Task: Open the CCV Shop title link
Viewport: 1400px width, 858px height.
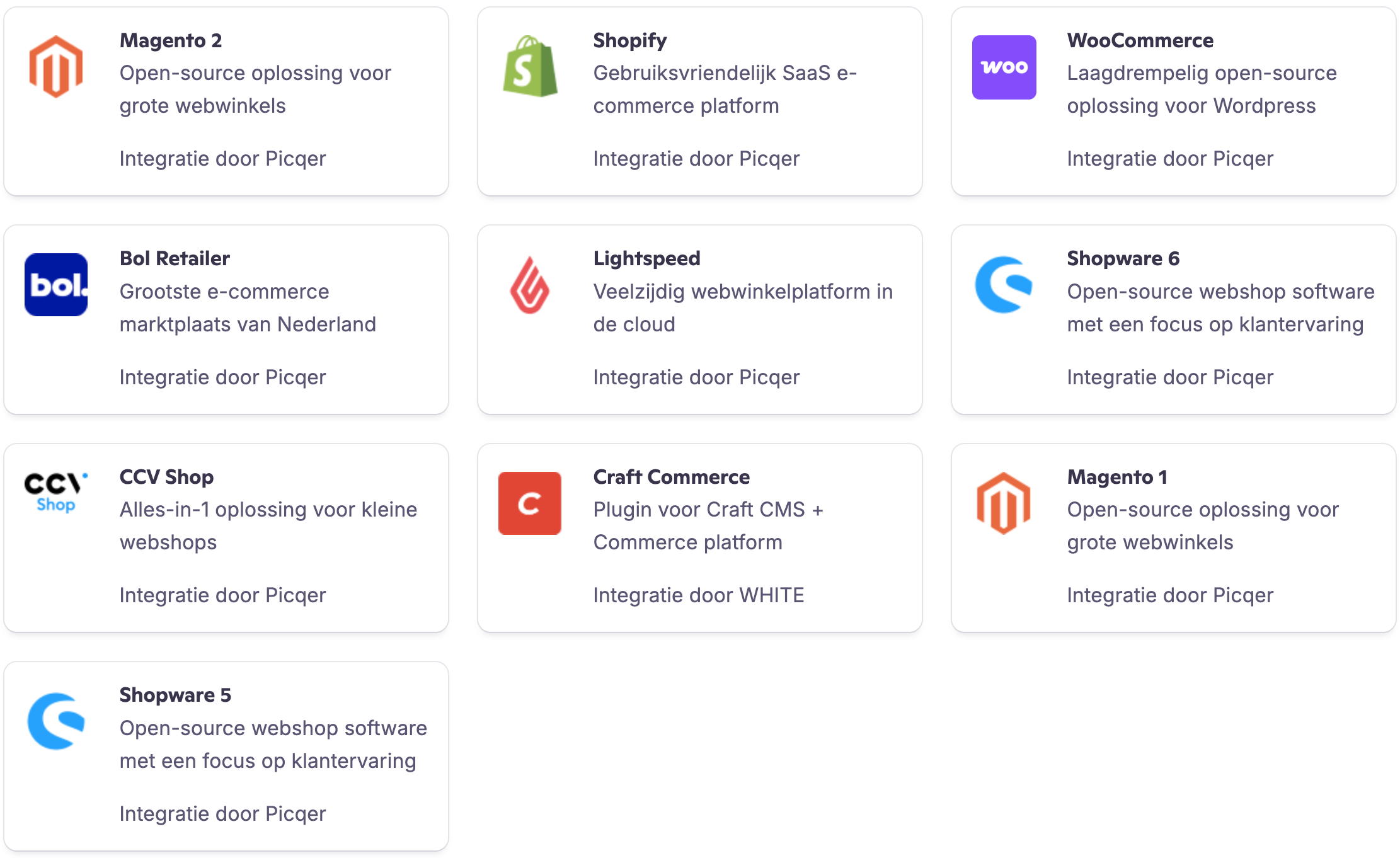Action: tap(166, 477)
